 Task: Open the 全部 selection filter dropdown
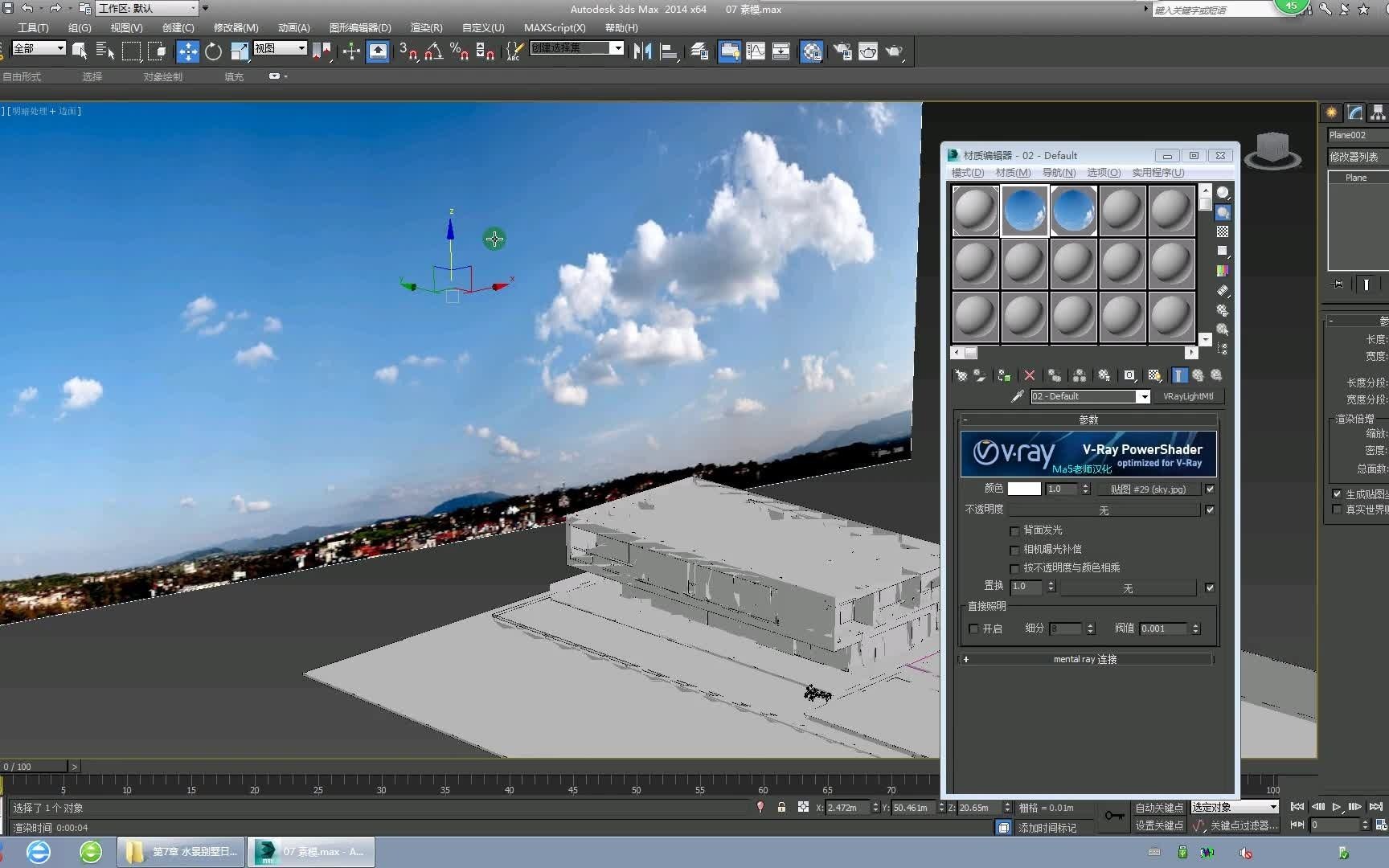click(38, 48)
